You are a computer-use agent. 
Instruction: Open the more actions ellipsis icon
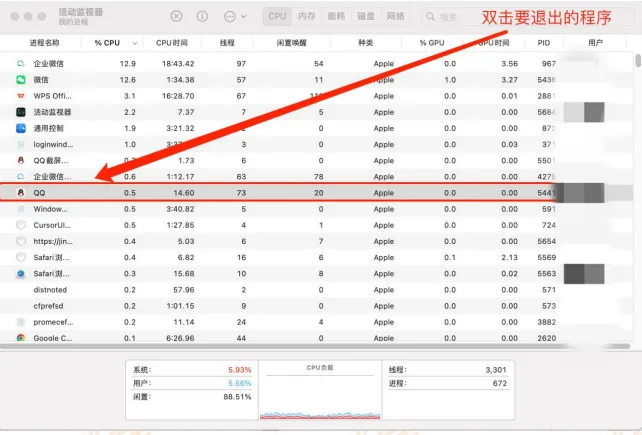[x=230, y=16]
